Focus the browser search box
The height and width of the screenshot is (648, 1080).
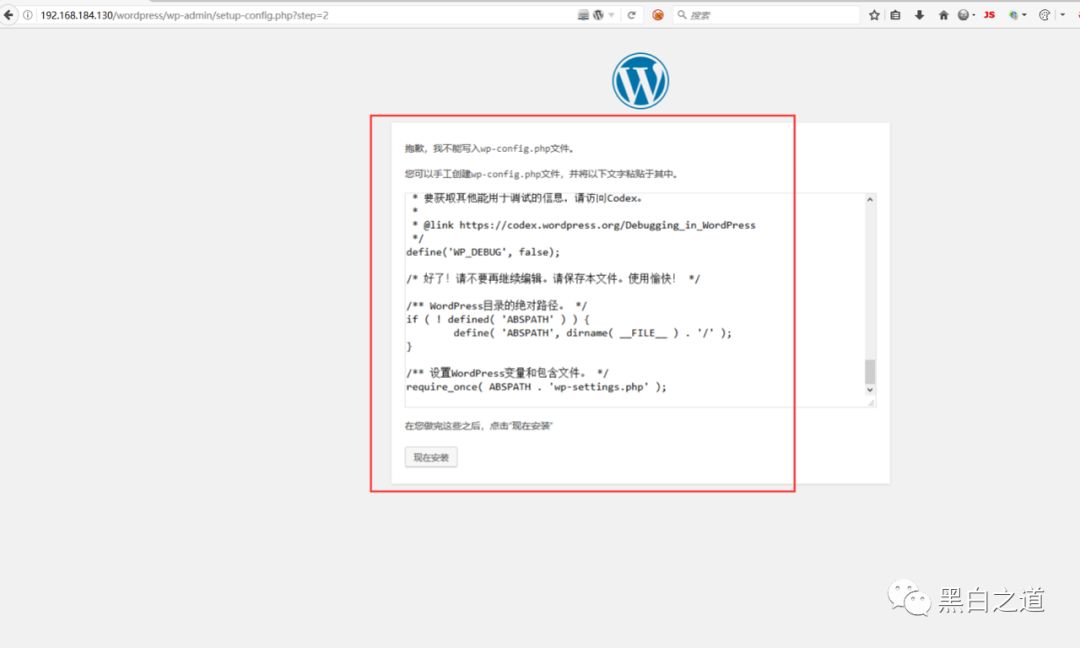[766, 15]
